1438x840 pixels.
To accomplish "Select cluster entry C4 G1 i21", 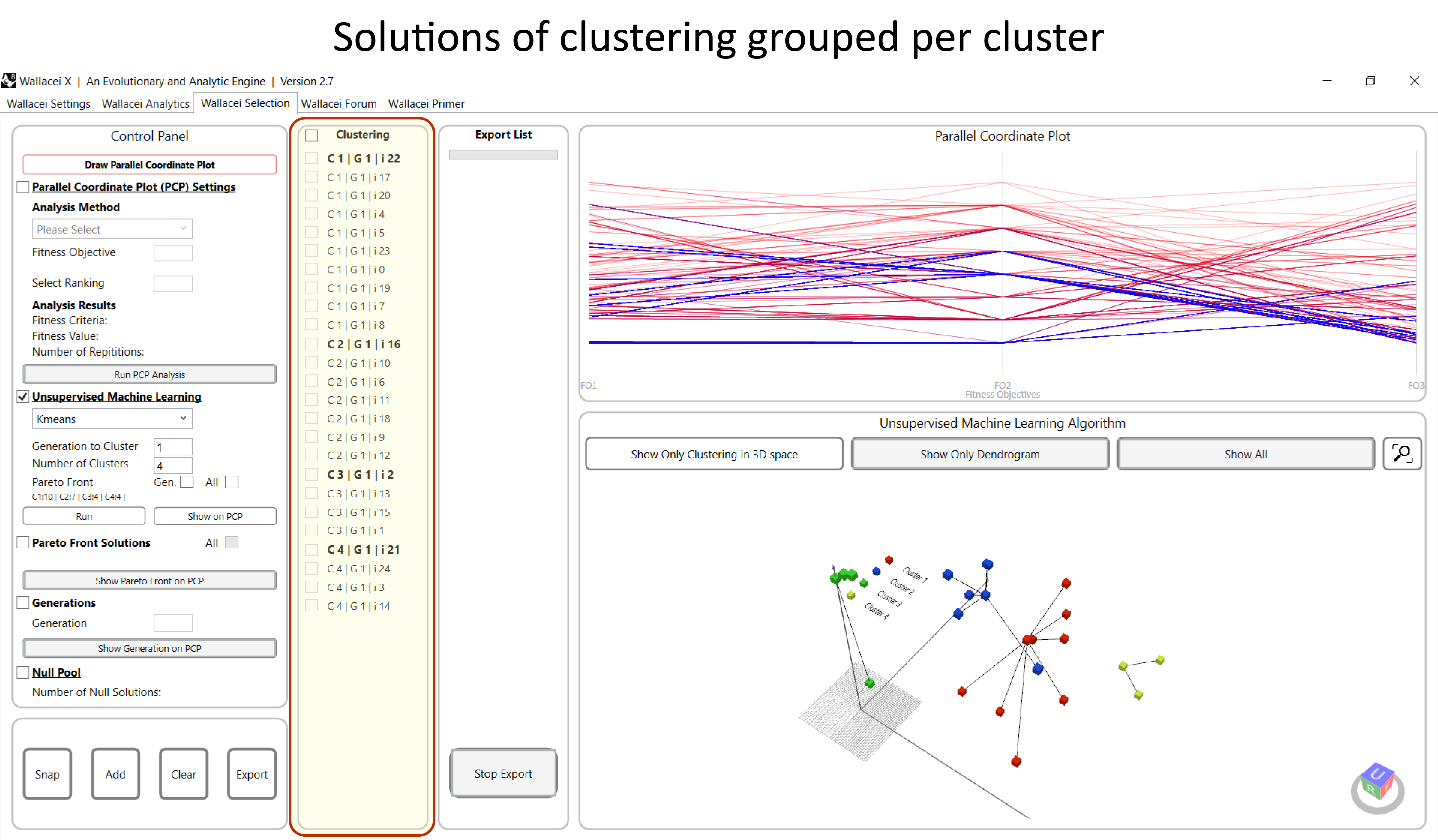I will click(x=362, y=549).
